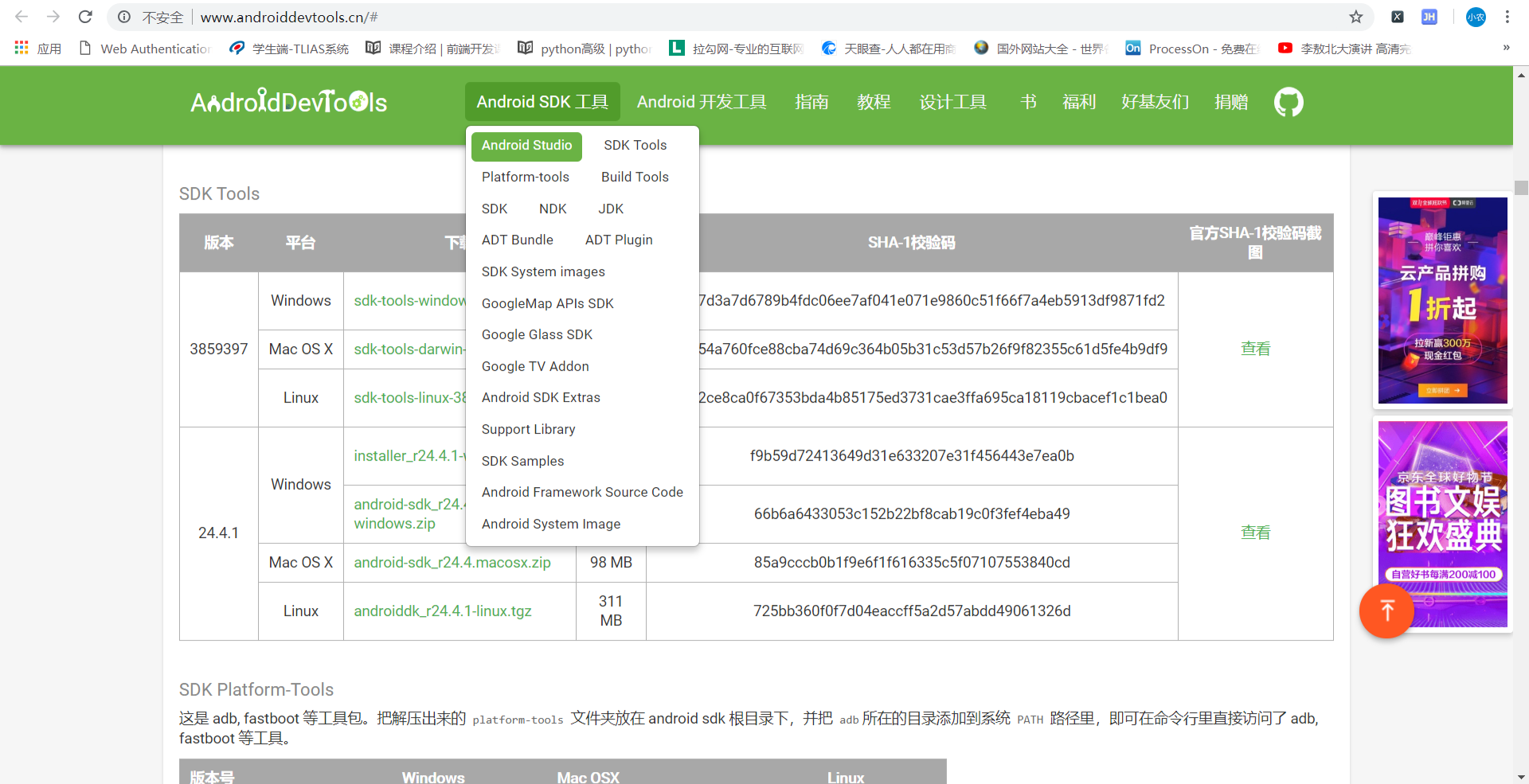The height and width of the screenshot is (784, 1529).
Task: Click the page vertical scrollbar thumb
Action: [x=1521, y=188]
